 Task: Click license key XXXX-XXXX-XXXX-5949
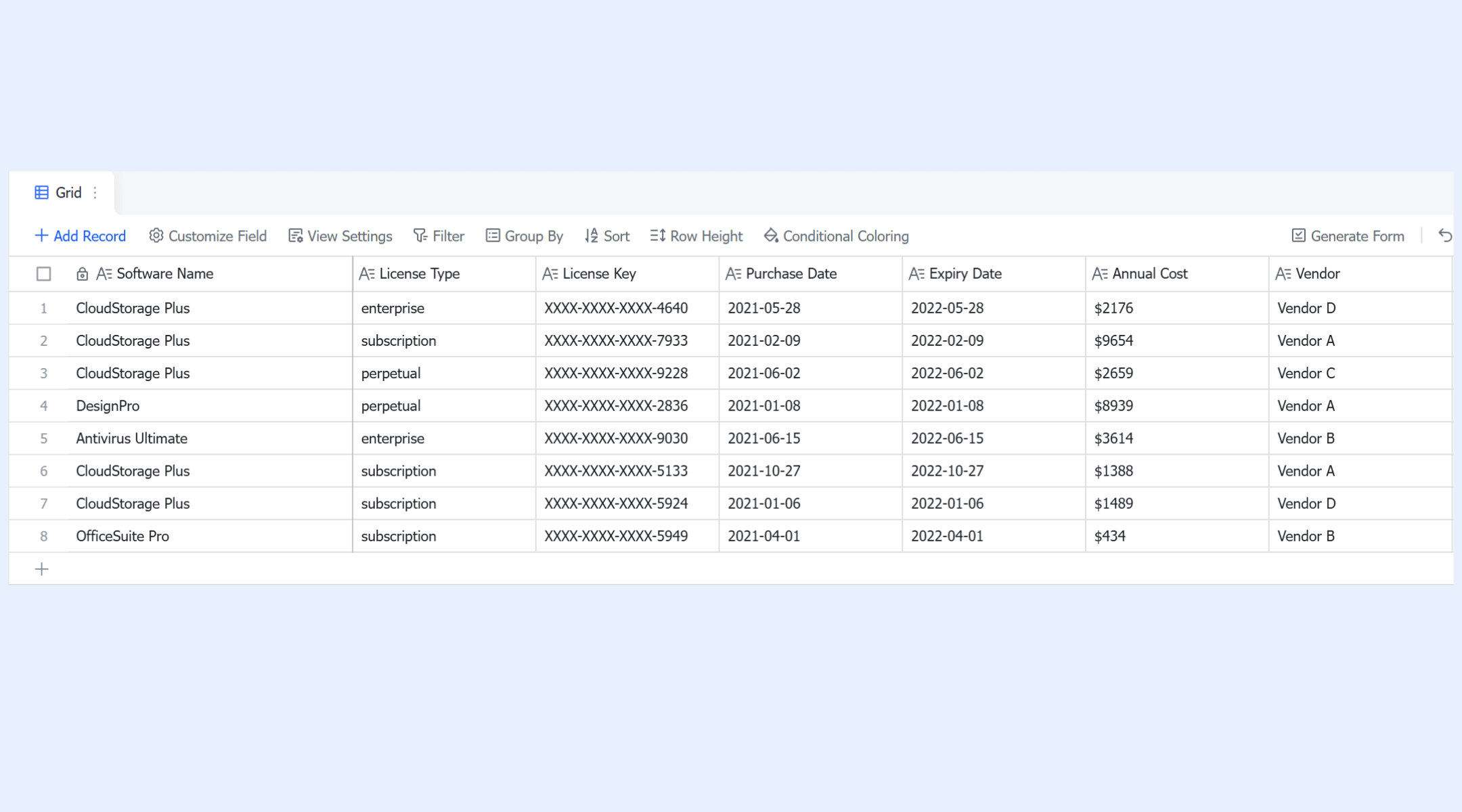[x=627, y=537]
